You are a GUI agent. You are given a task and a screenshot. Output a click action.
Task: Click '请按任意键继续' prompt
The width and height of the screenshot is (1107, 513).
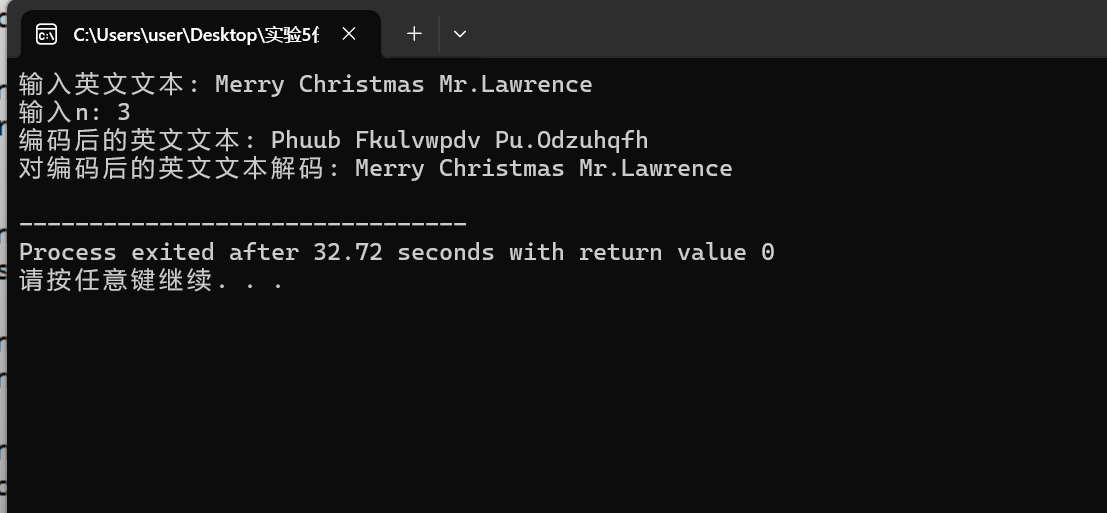(116, 280)
